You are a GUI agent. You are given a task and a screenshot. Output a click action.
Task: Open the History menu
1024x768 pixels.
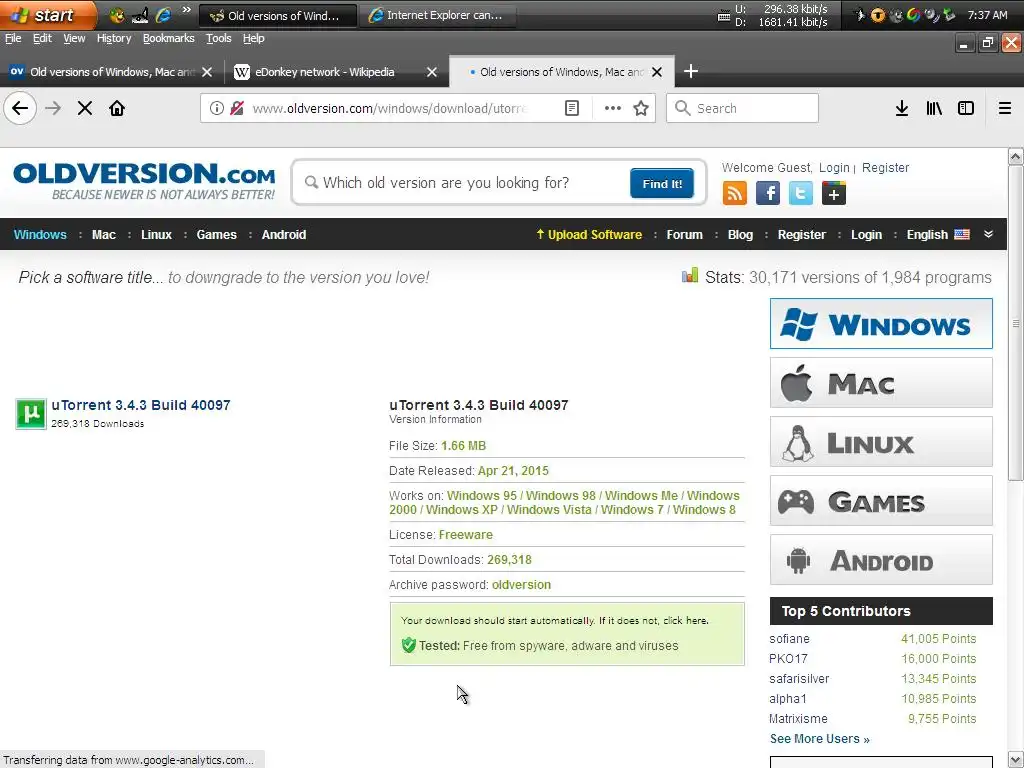tap(114, 38)
